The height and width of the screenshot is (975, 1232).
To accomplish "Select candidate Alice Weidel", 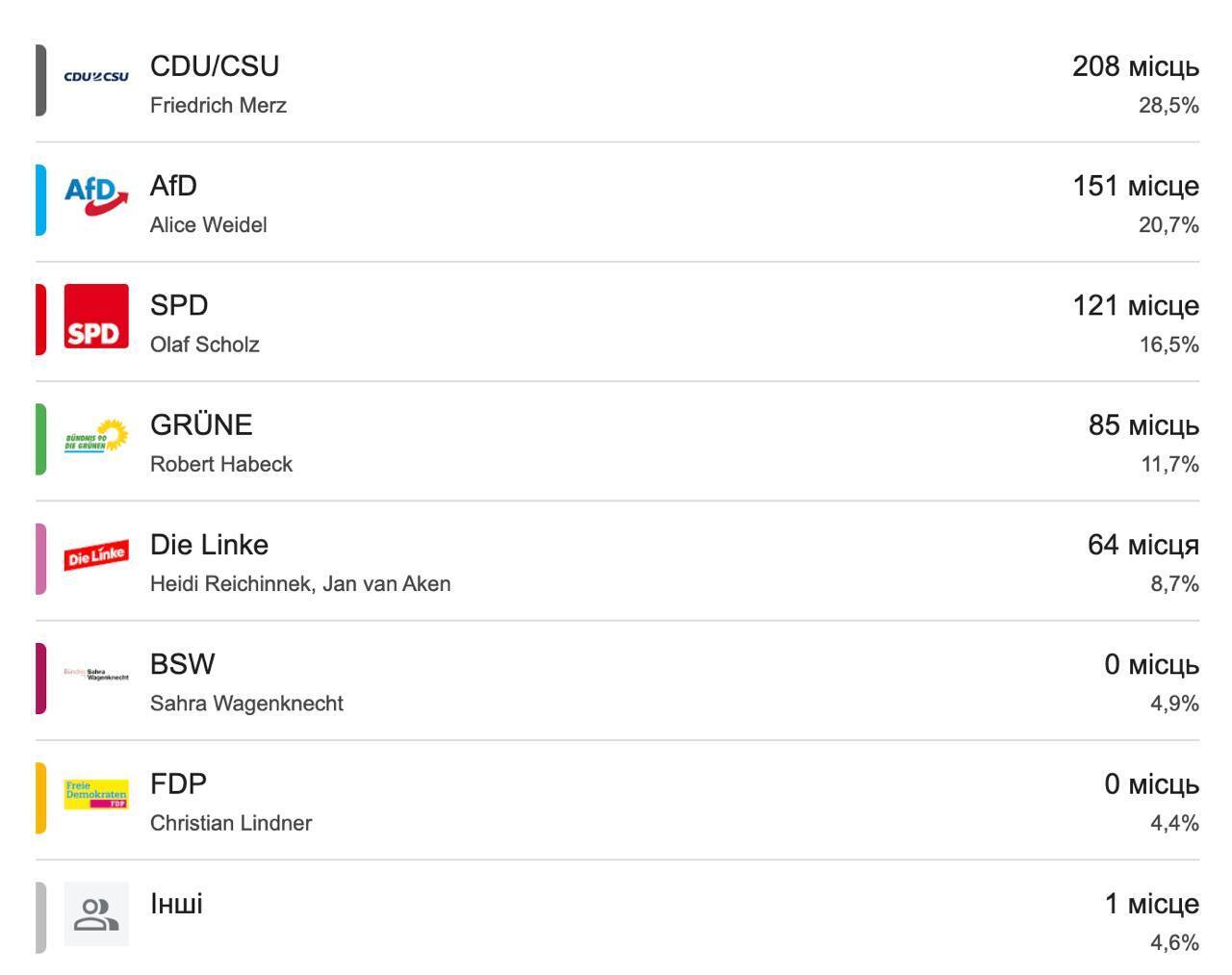I will point(209,225).
